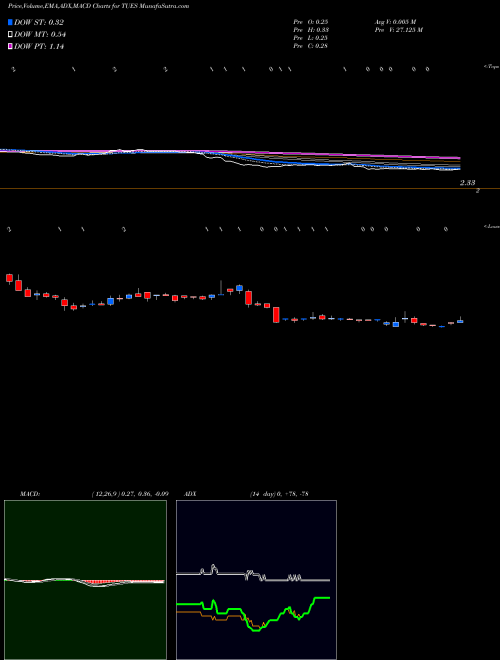Click the white DOW MT legend swatch

coord(10,35)
